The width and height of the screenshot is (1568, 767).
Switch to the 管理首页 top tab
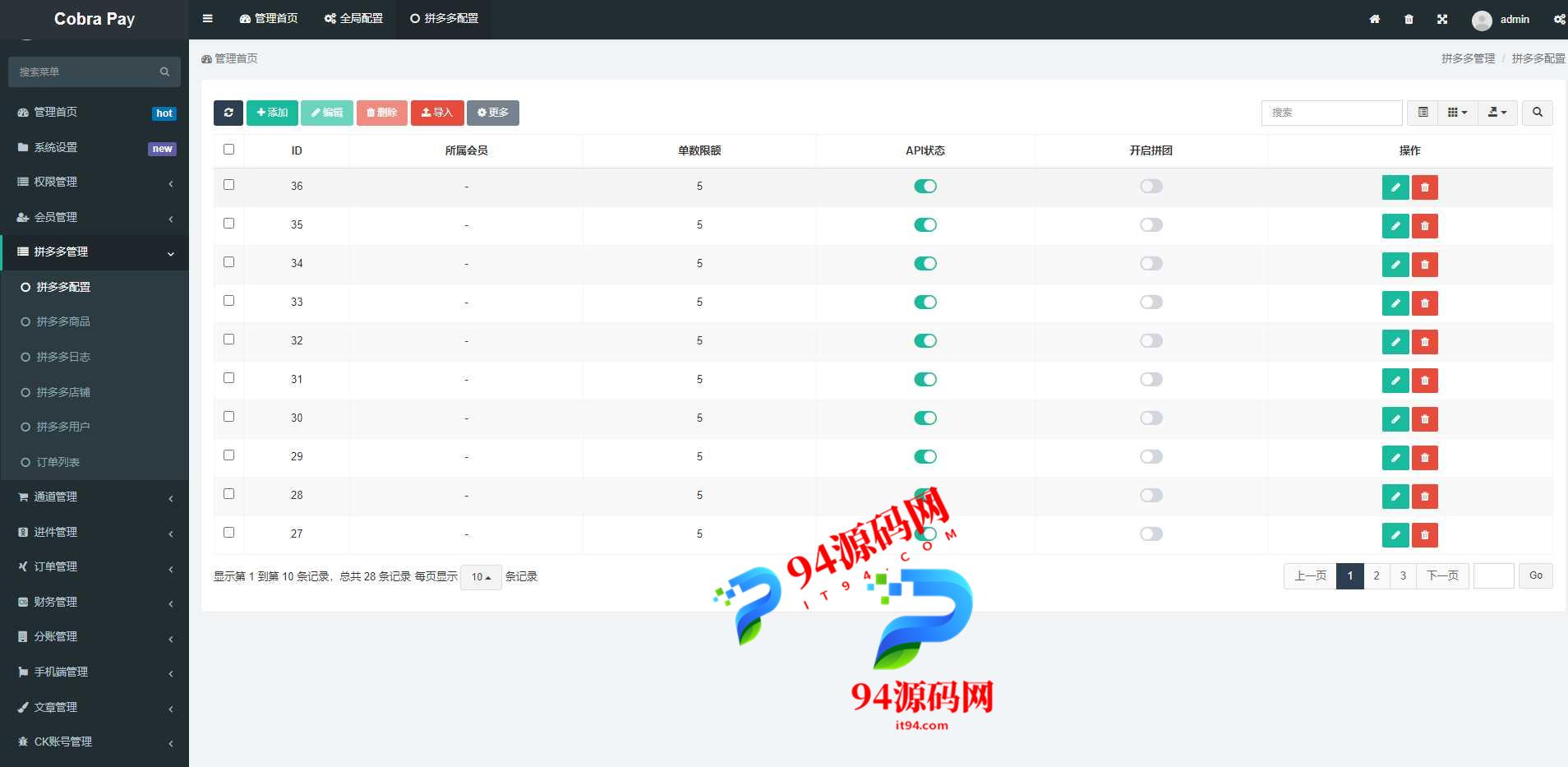pos(269,18)
